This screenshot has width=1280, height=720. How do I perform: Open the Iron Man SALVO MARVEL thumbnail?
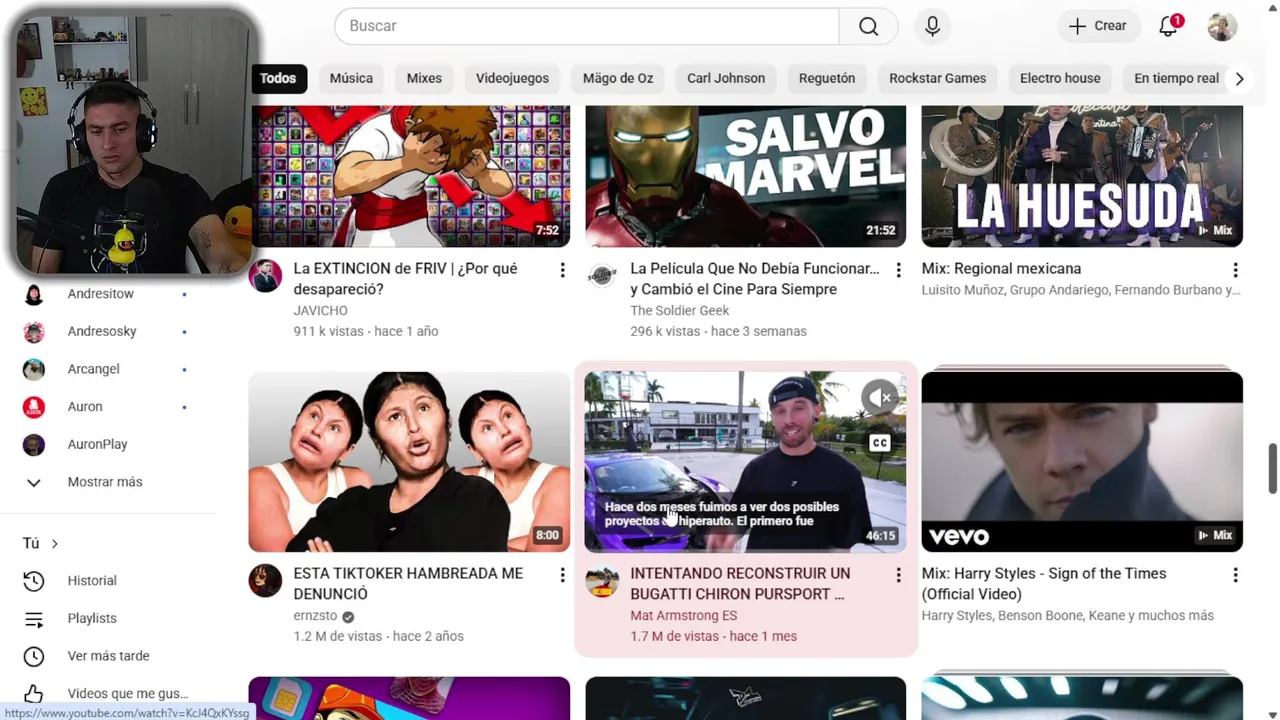pos(746,176)
